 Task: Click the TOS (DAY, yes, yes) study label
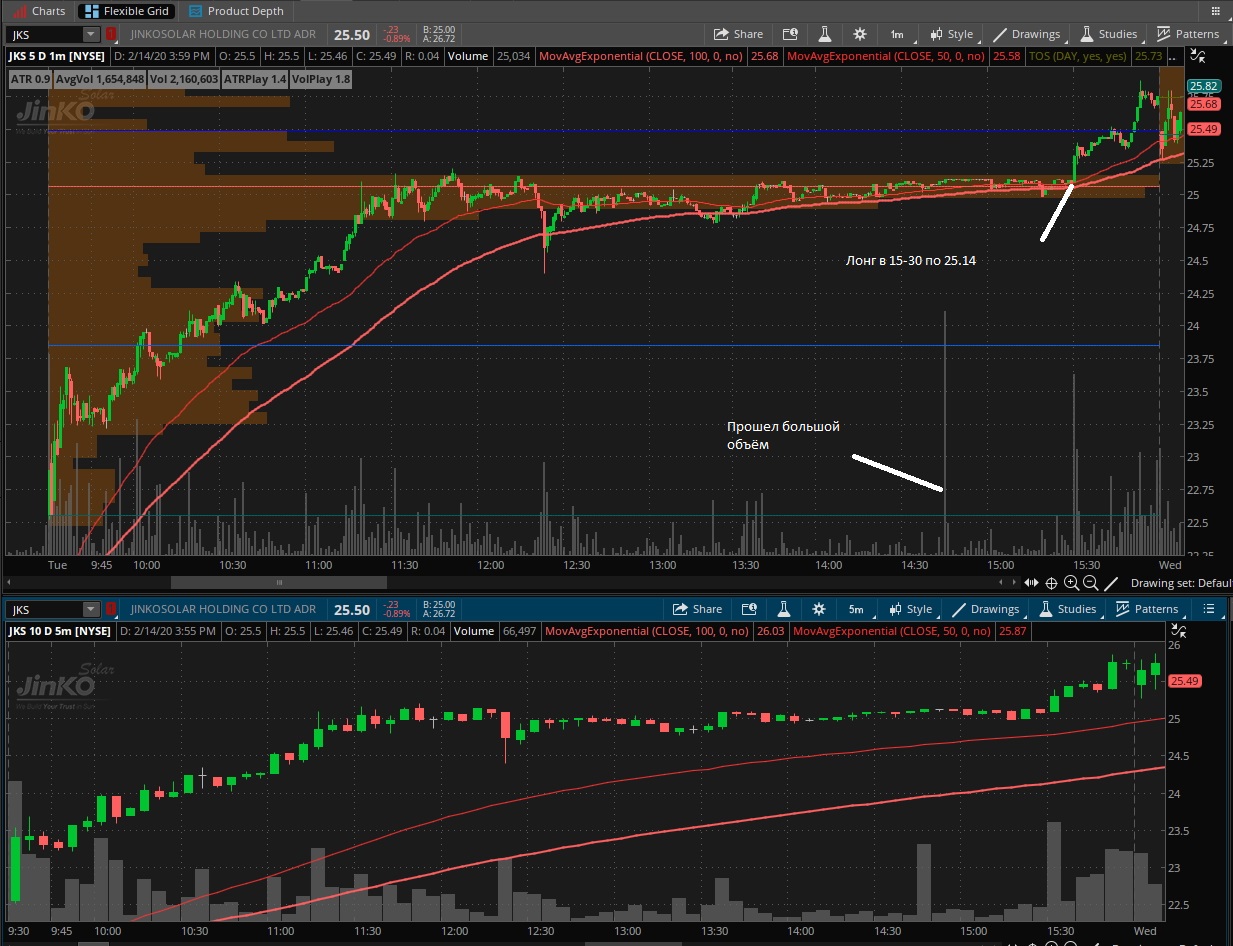coord(1077,57)
